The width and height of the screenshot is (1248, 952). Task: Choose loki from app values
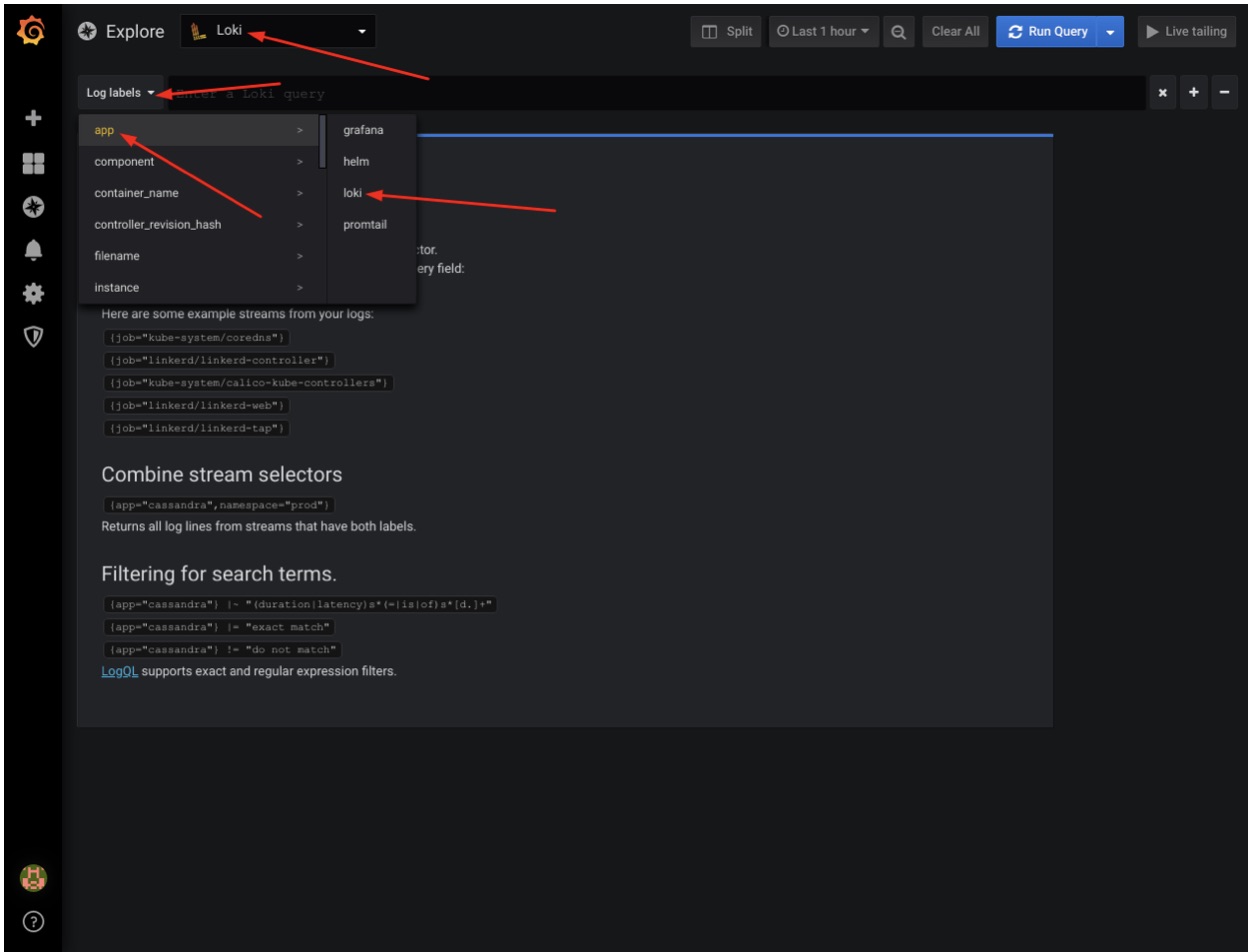(371, 193)
